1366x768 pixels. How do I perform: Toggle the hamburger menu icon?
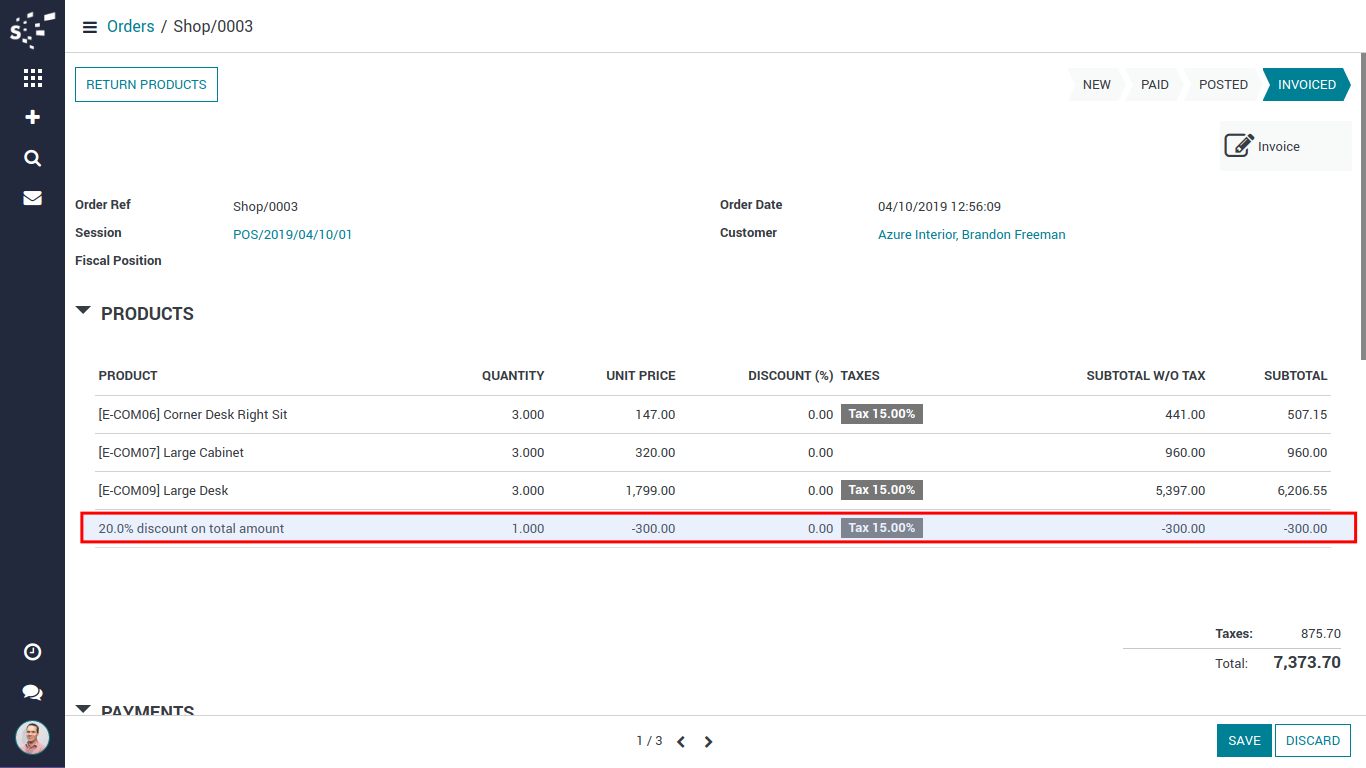pos(90,27)
